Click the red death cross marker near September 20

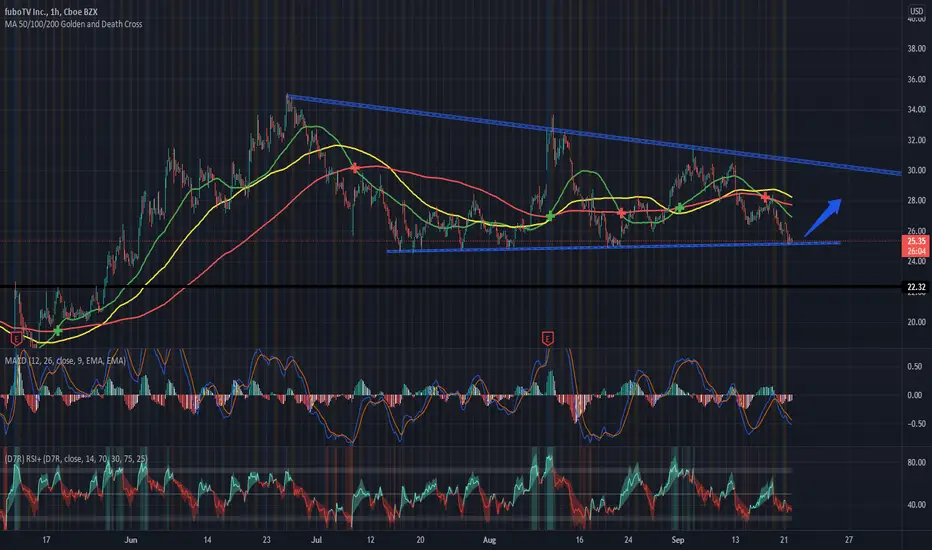click(x=766, y=197)
